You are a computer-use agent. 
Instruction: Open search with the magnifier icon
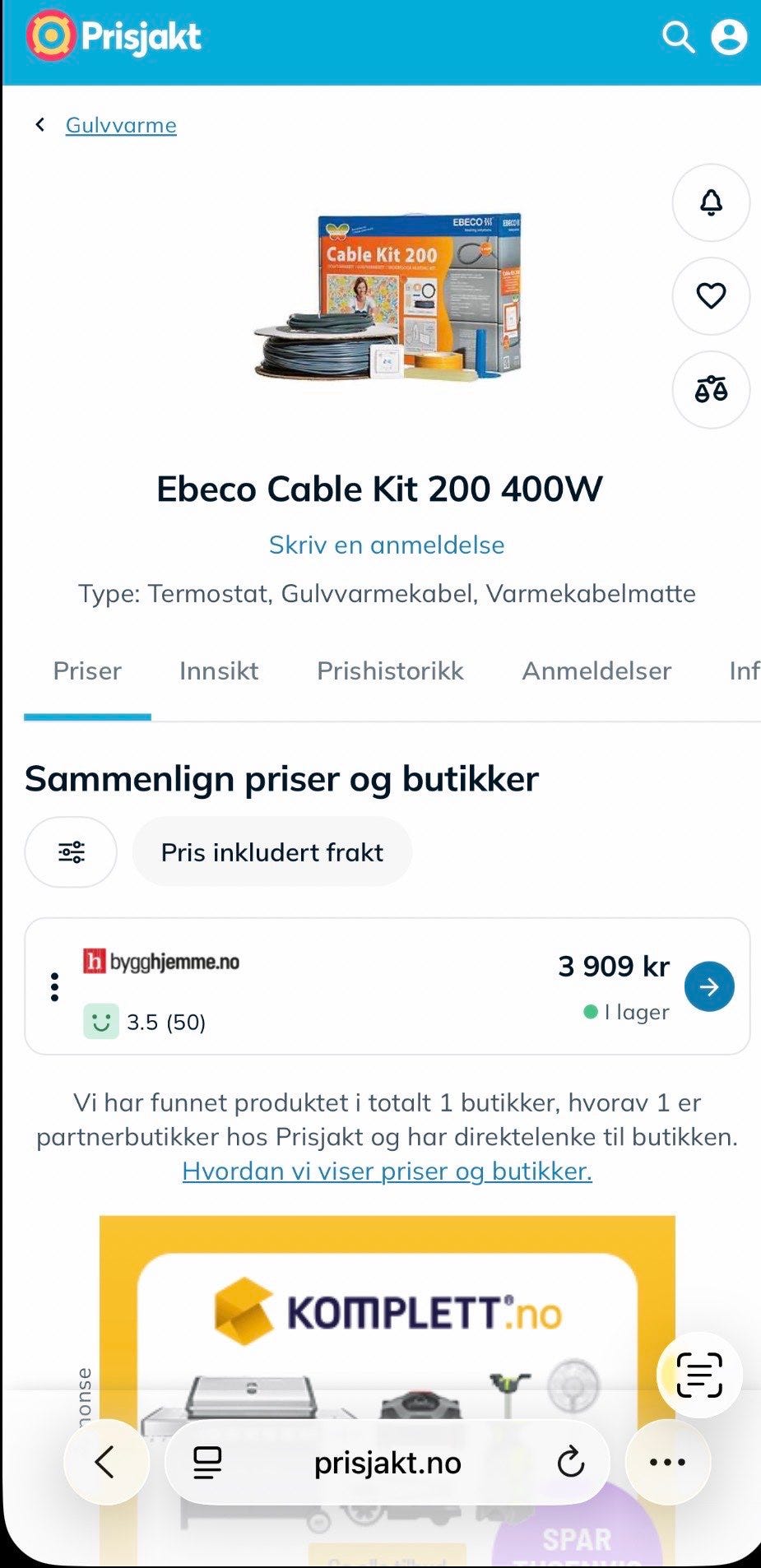click(x=679, y=37)
